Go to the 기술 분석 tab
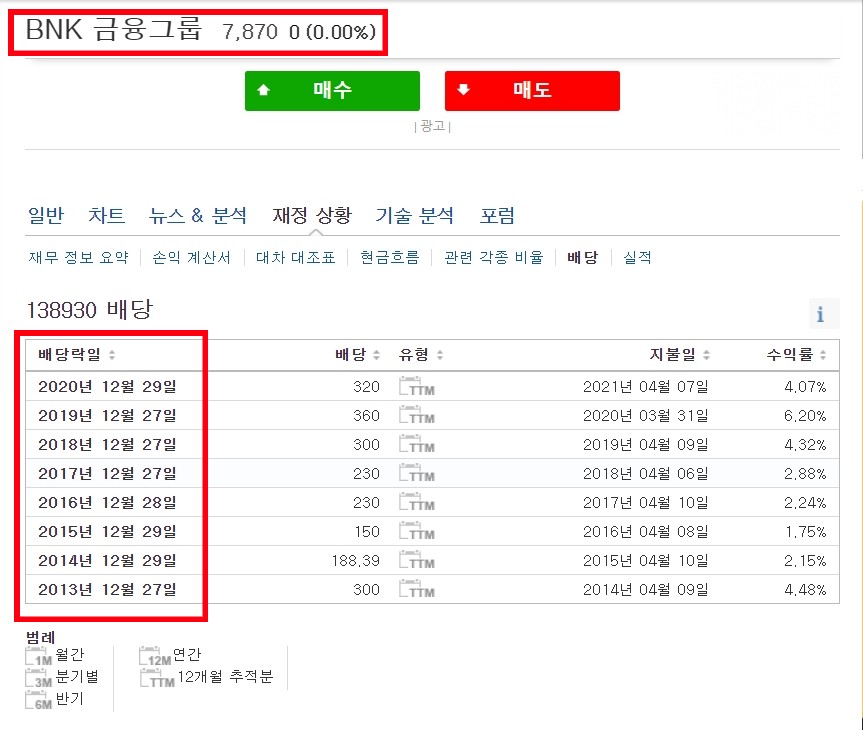This screenshot has height=730, width=863. pyautogui.click(x=414, y=215)
